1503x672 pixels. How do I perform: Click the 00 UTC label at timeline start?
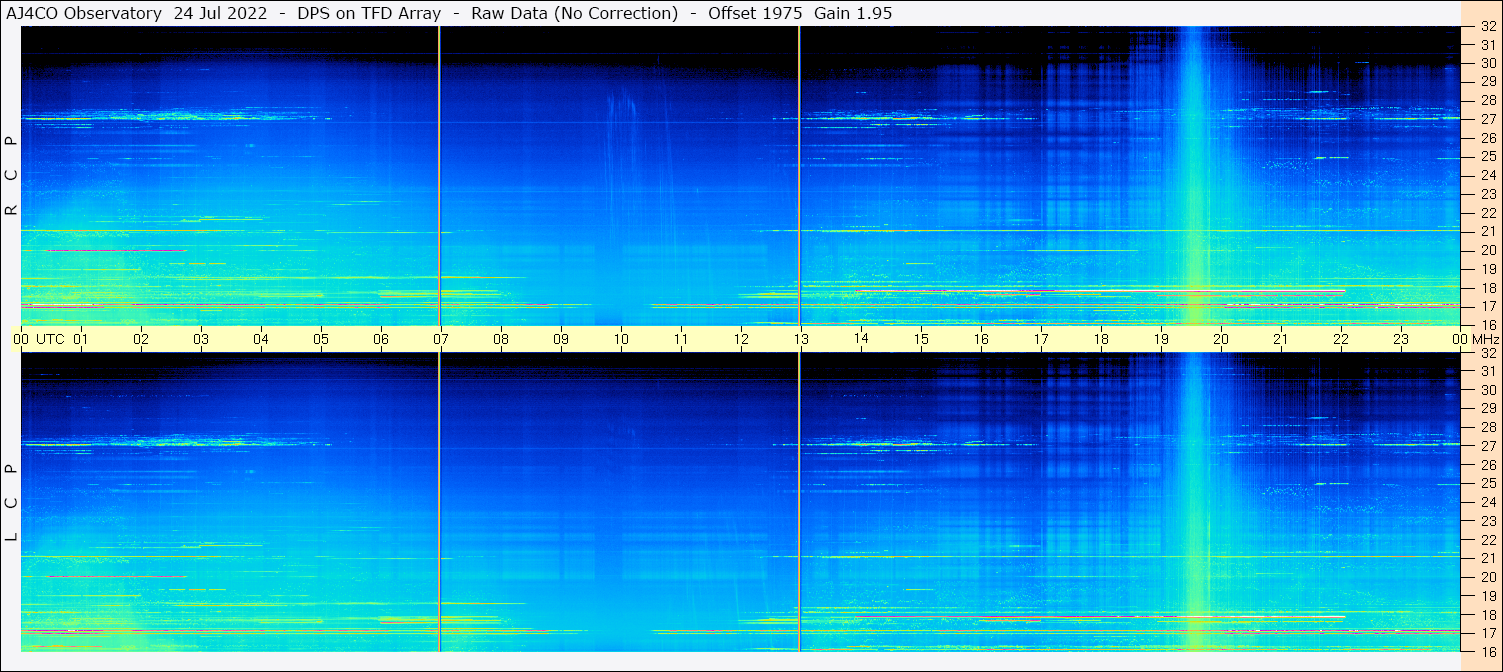point(38,339)
